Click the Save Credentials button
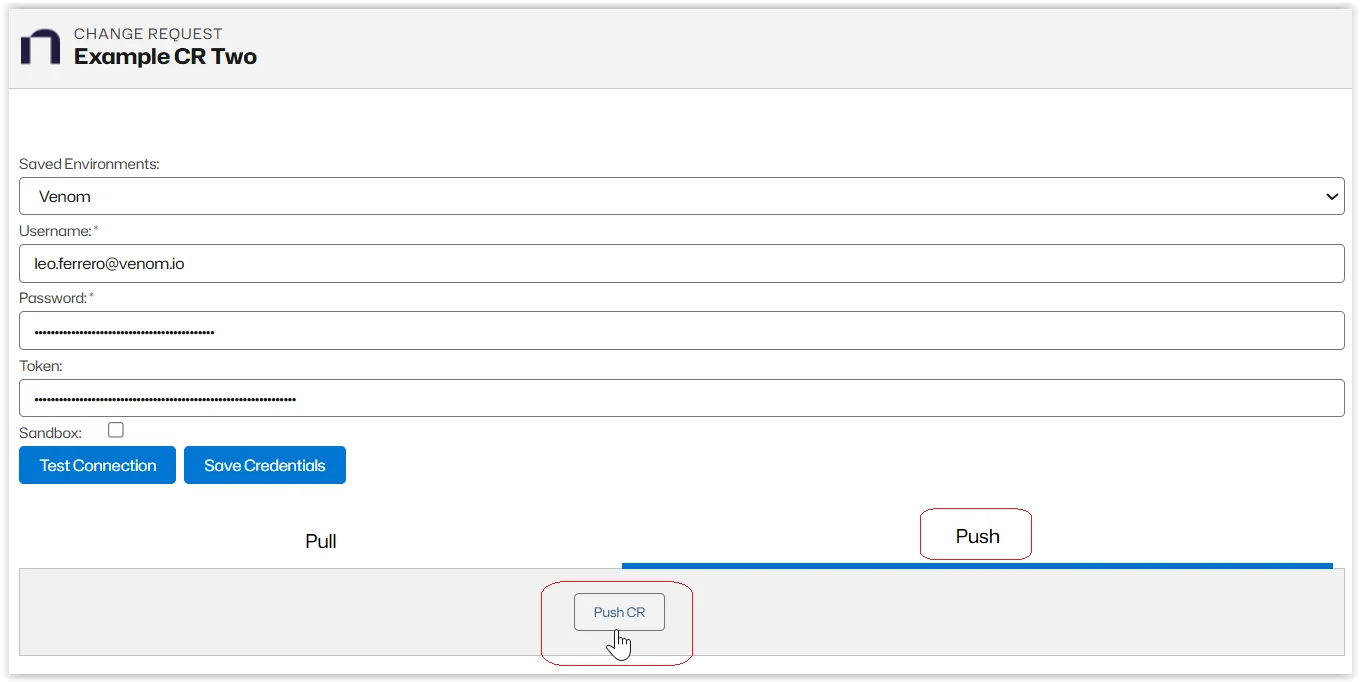1360x682 pixels. (265, 465)
